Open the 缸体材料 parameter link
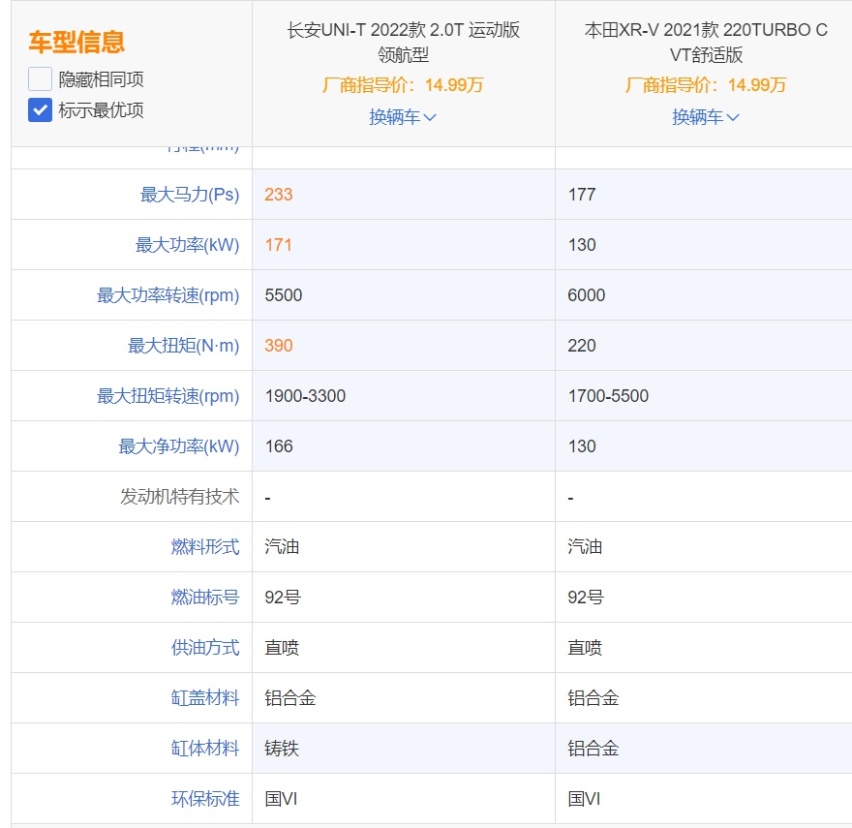Screen dimensions: 852x828 [205, 749]
